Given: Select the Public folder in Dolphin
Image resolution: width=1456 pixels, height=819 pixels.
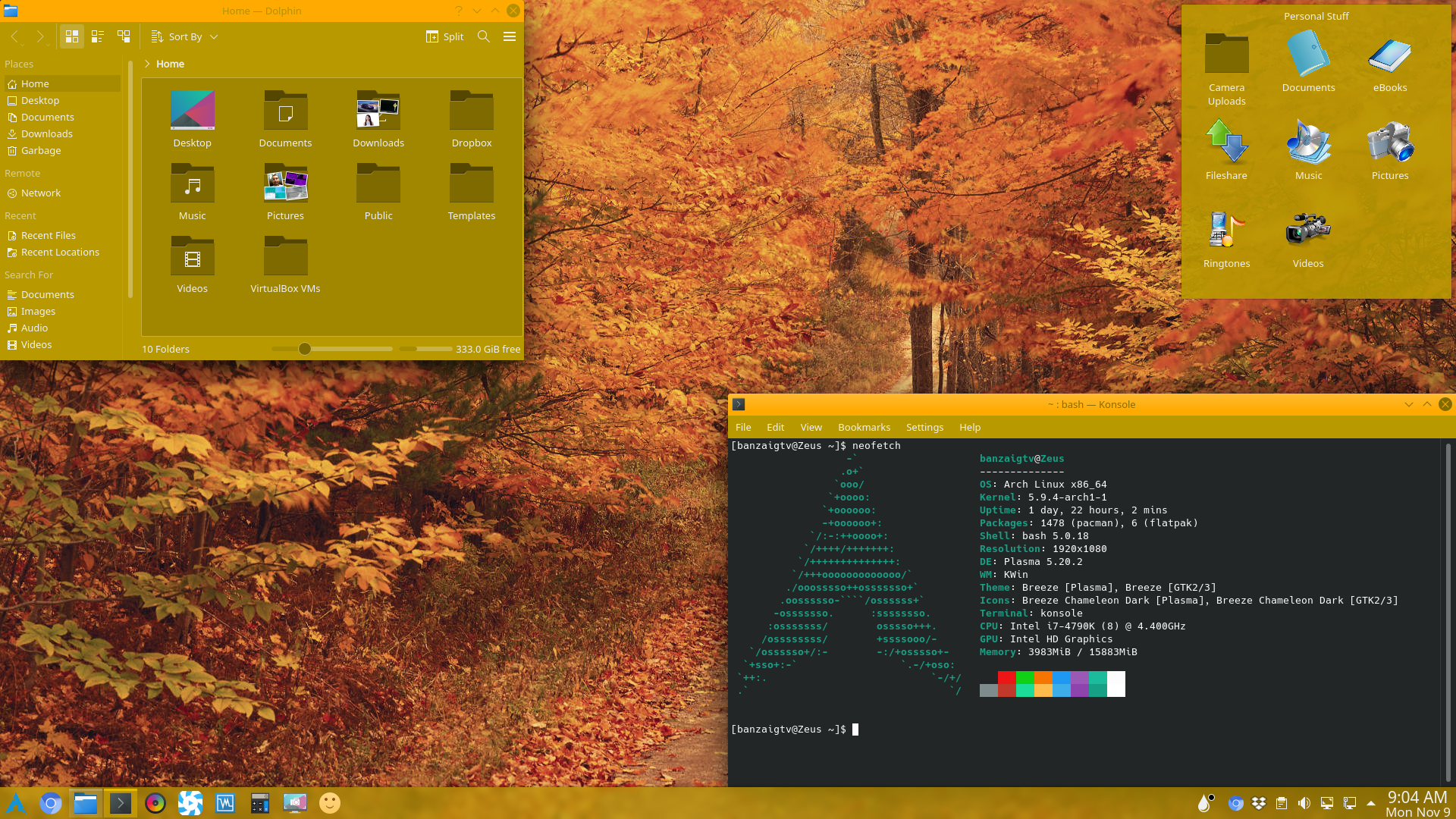Looking at the screenshot, I should tap(378, 192).
